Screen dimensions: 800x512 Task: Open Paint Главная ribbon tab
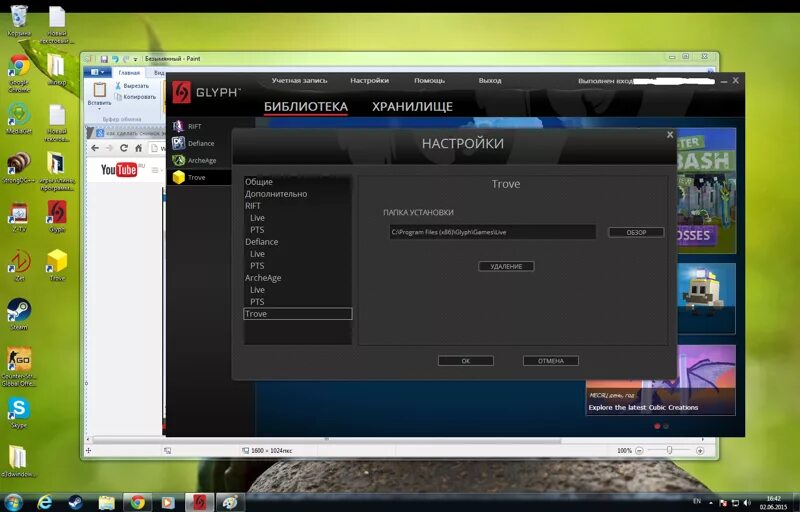(129, 72)
